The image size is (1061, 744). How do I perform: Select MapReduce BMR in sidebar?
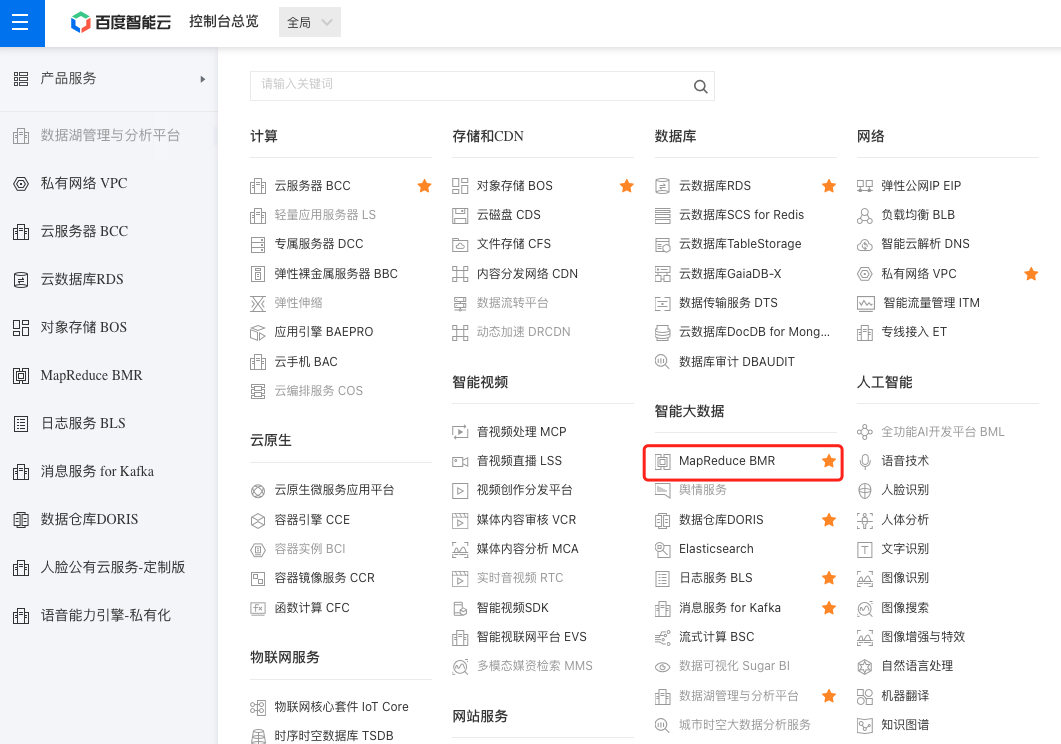tap(91, 375)
